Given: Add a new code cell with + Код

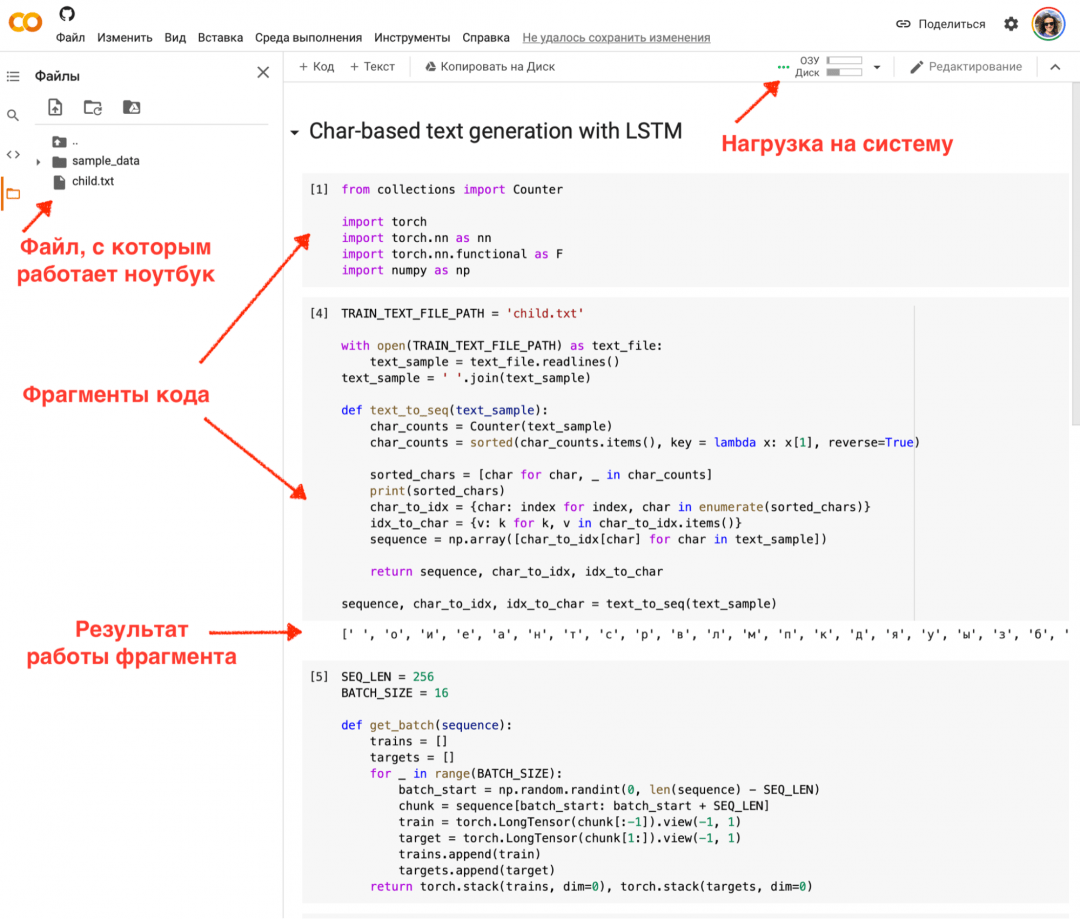Looking at the screenshot, I should point(316,66).
